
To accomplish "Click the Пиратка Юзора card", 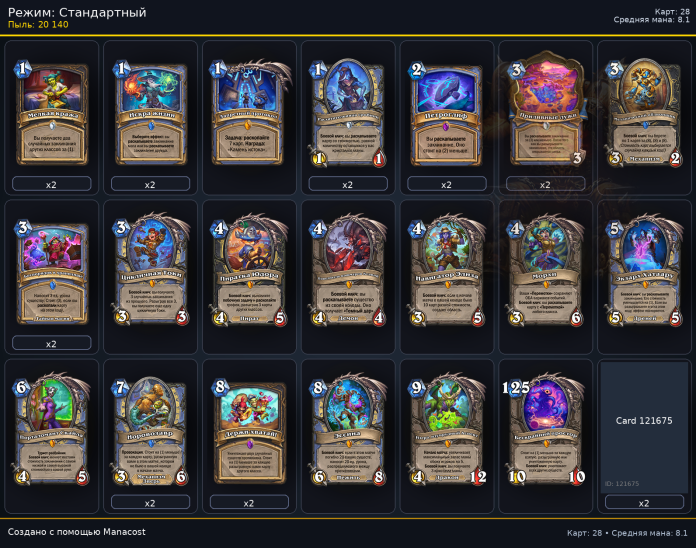I will 249,271.
